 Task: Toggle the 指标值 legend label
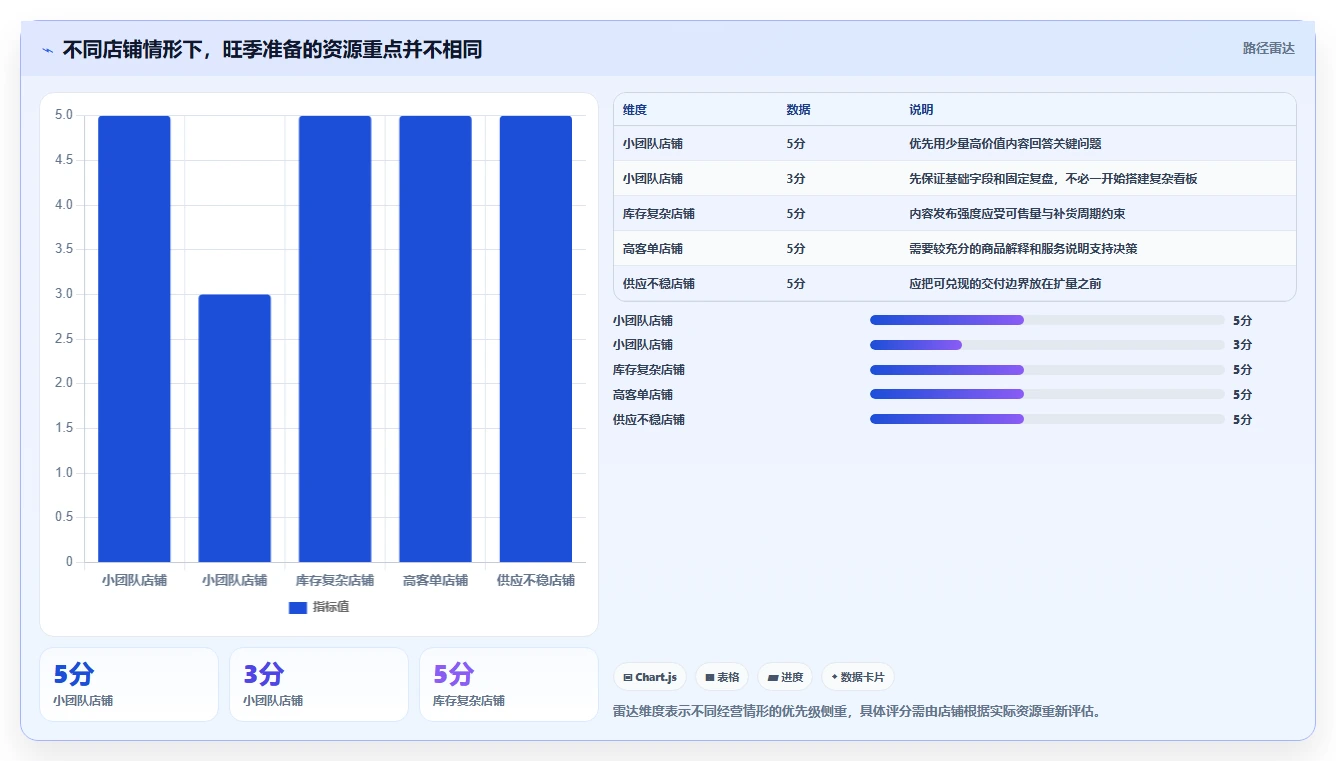[331, 607]
